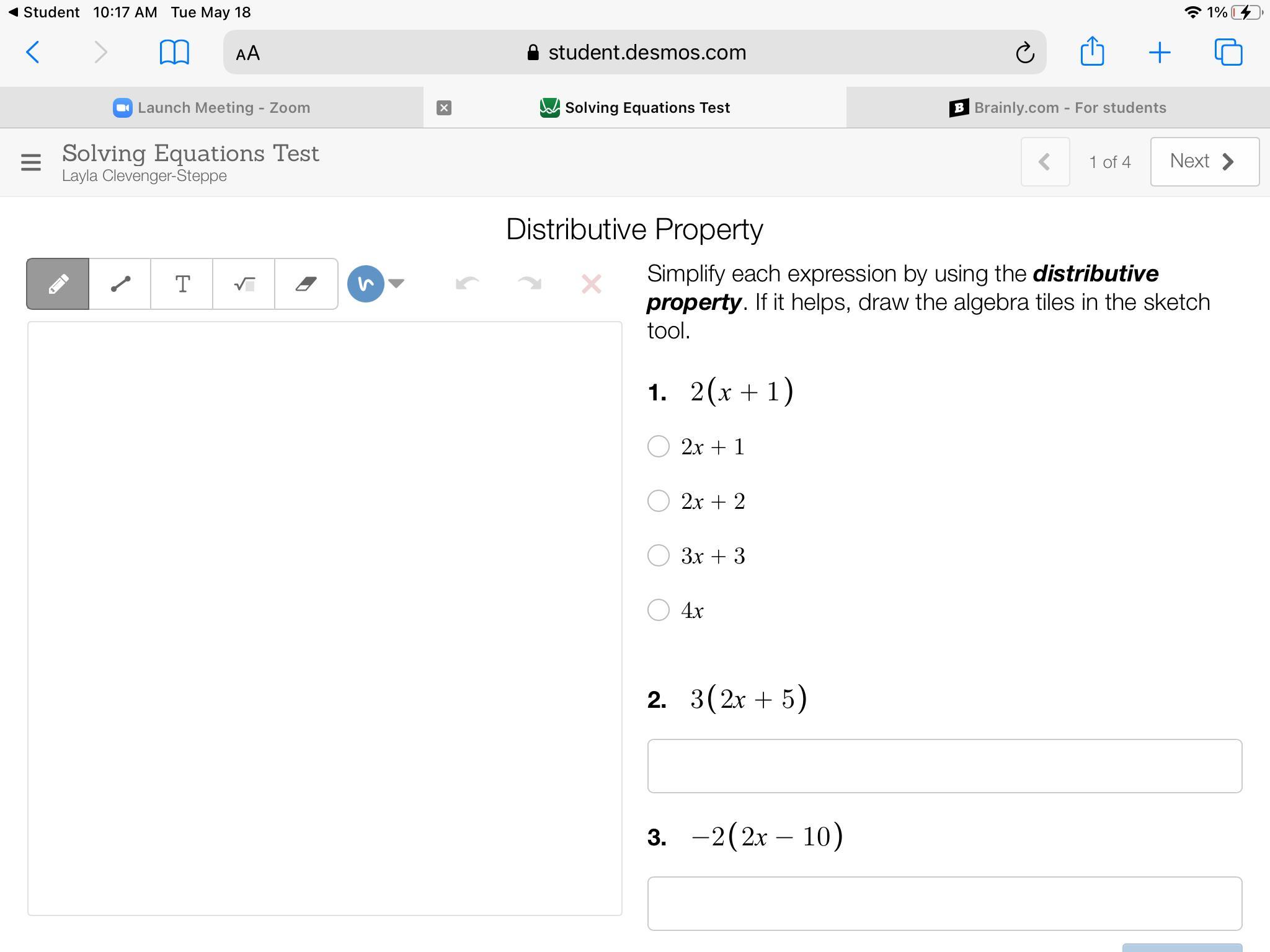Open the hamburger menu beside test title

[x=30, y=162]
